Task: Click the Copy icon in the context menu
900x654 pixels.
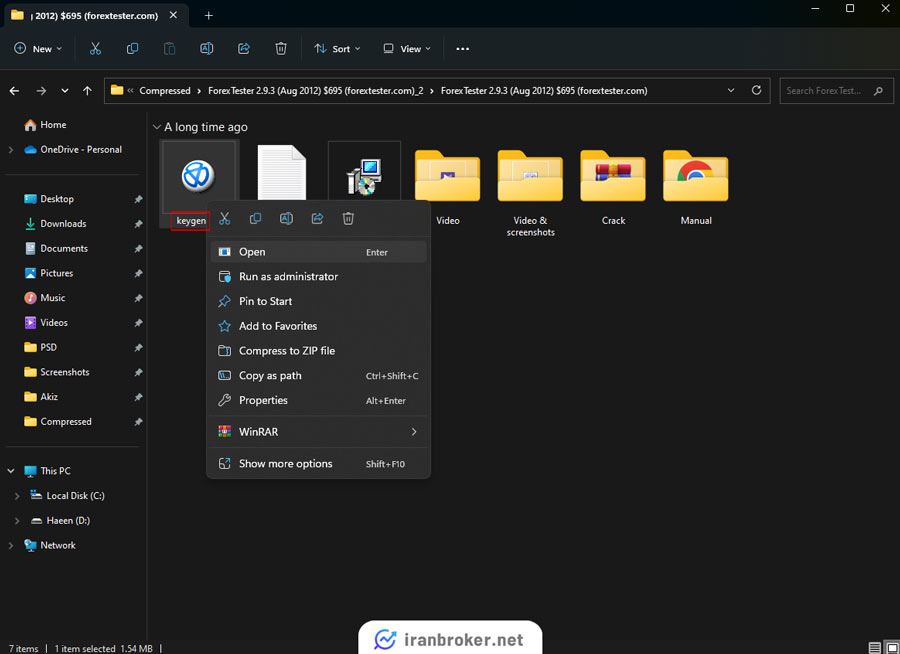Action: pyautogui.click(x=255, y=218)
